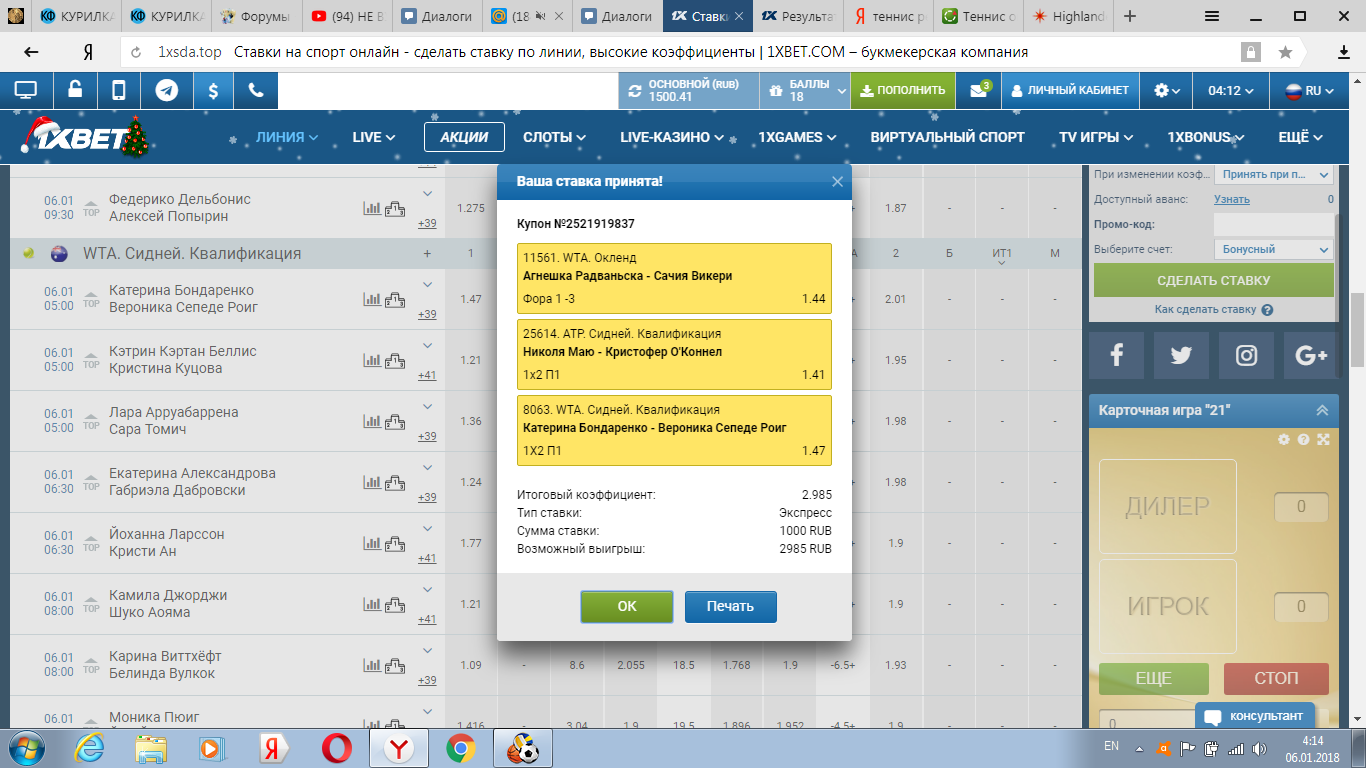Open the +39 markets link for Бондаренко – Сепеде Роиг

click(x=427, y=315)
